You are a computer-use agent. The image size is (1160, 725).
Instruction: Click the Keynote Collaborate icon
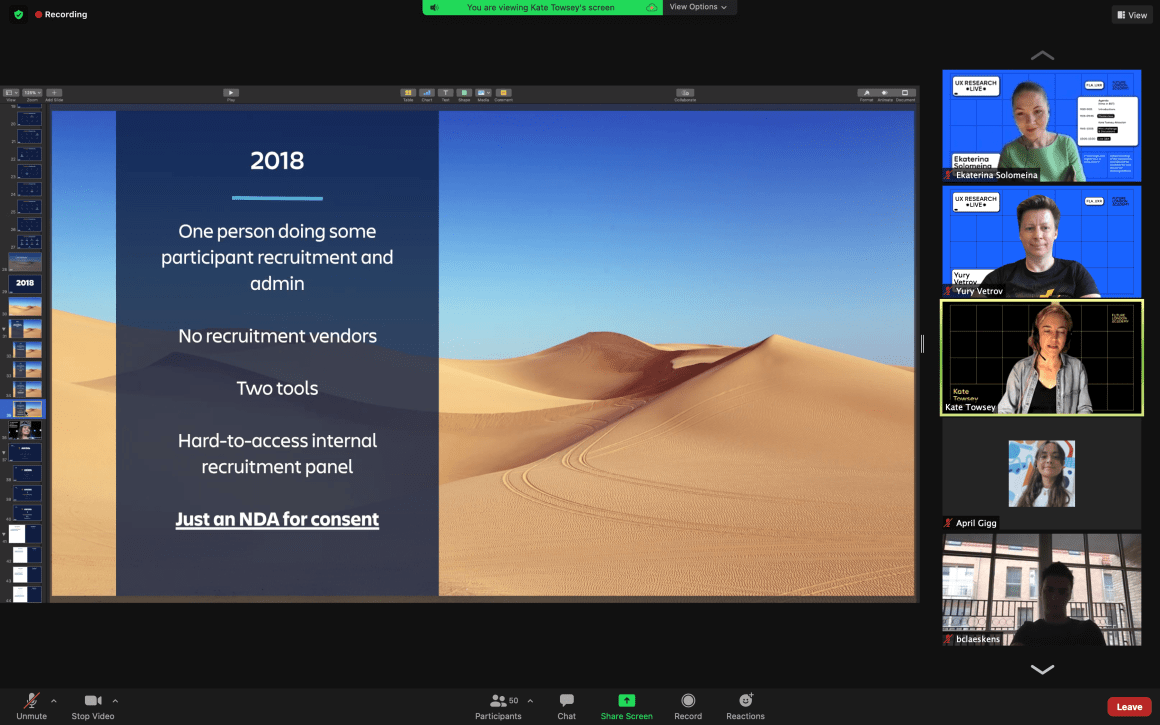[685, 94]
